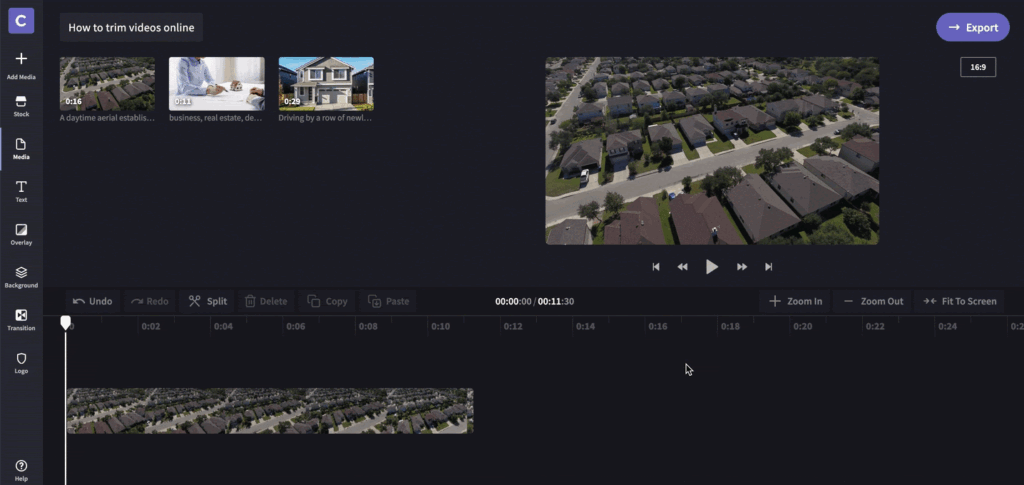1024x485 pixels.
Task: Open the Stock library in sidebar
Action: point(21,106)
